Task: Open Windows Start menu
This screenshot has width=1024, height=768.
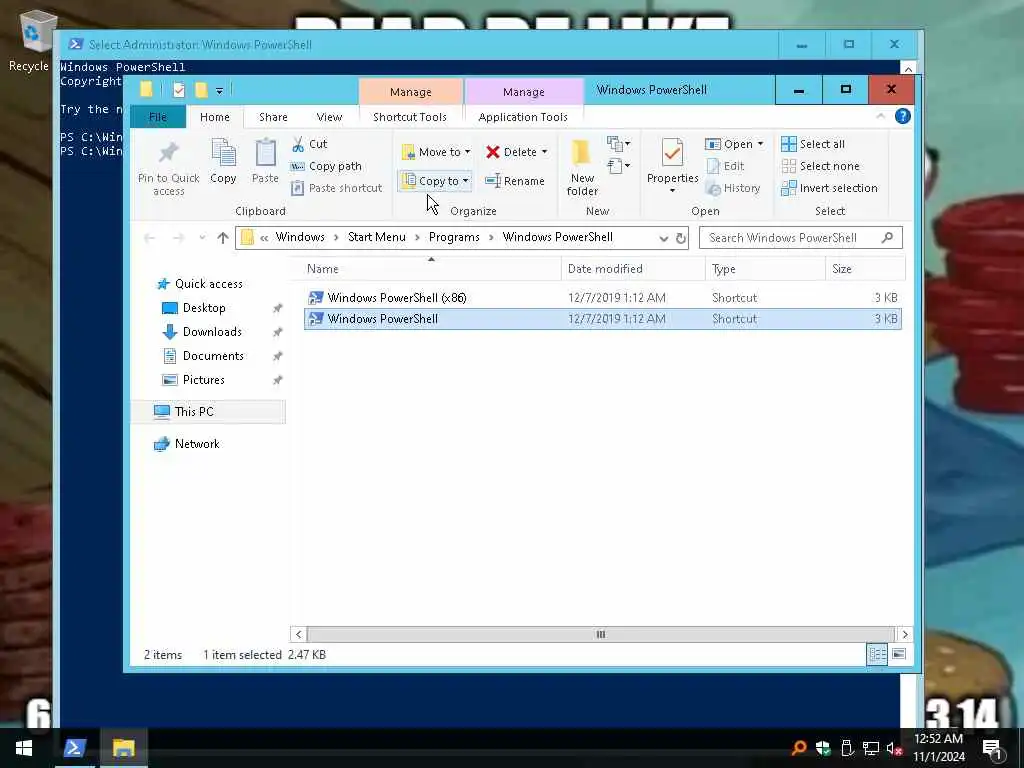Action: click(x=24, y=748)
